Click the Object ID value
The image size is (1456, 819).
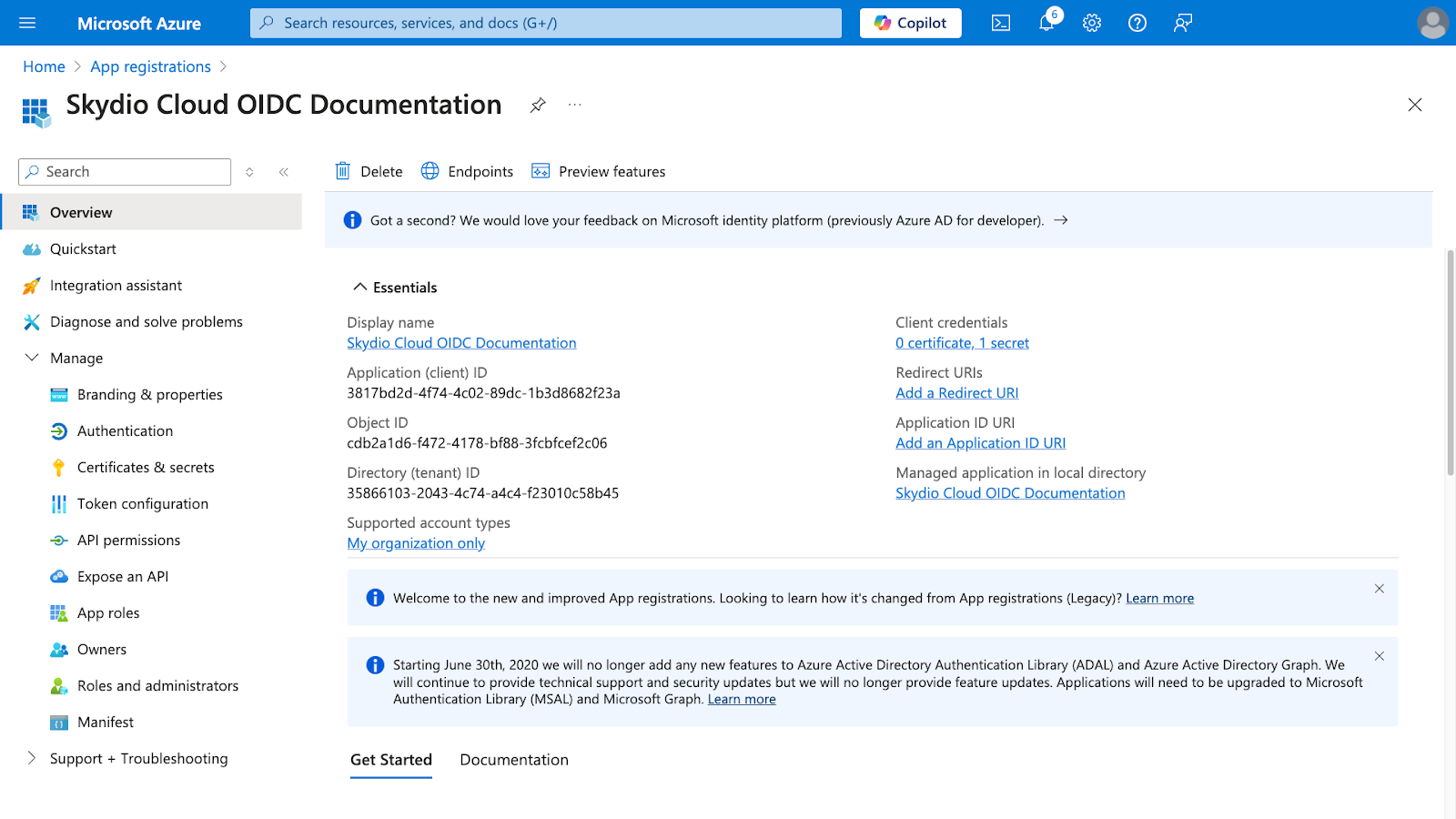(x=477, y=443)
